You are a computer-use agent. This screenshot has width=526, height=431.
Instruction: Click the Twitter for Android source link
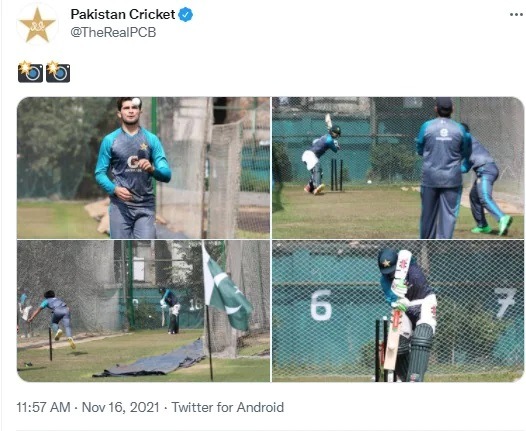tap(228, 408)
